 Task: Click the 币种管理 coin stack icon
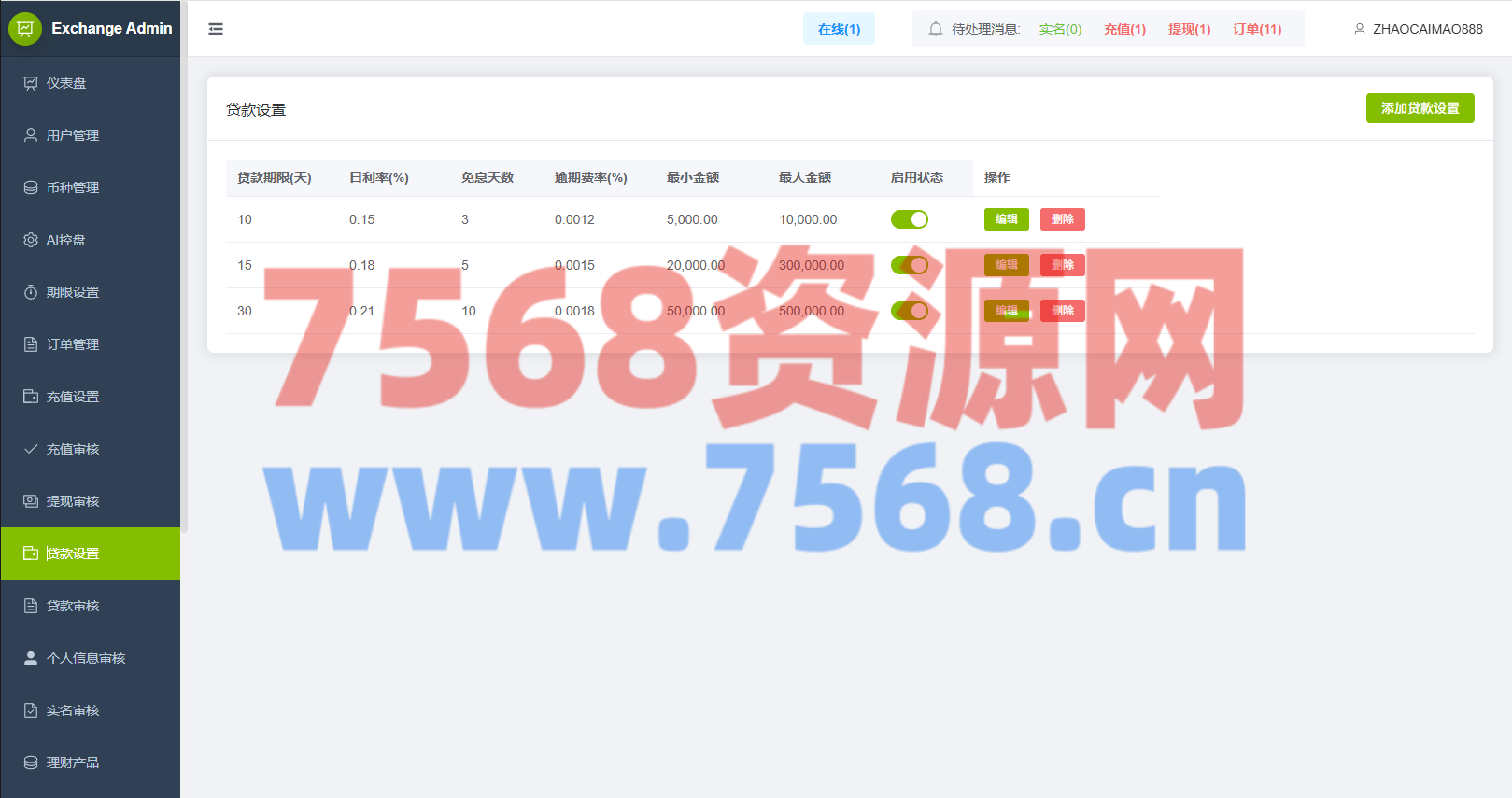(31, 188)
